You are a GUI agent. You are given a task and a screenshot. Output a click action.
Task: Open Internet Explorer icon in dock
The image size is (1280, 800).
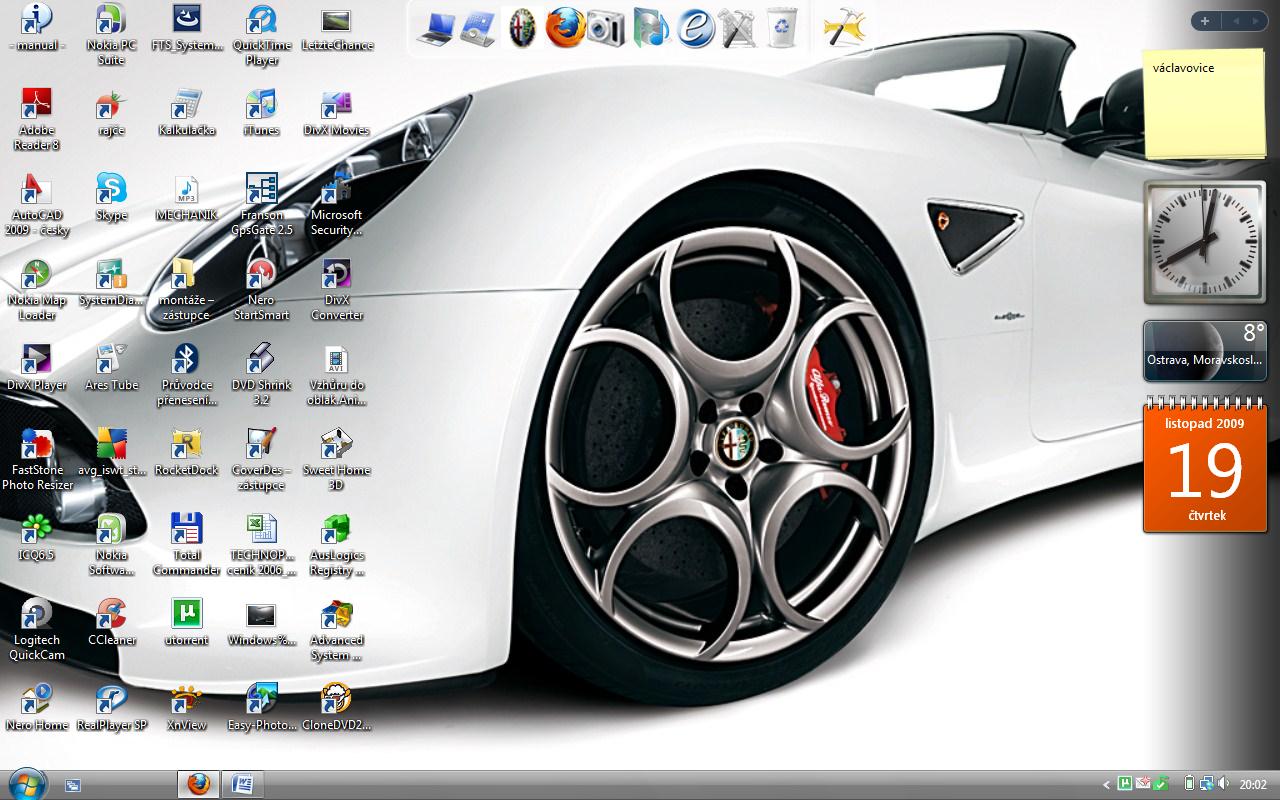695,27
